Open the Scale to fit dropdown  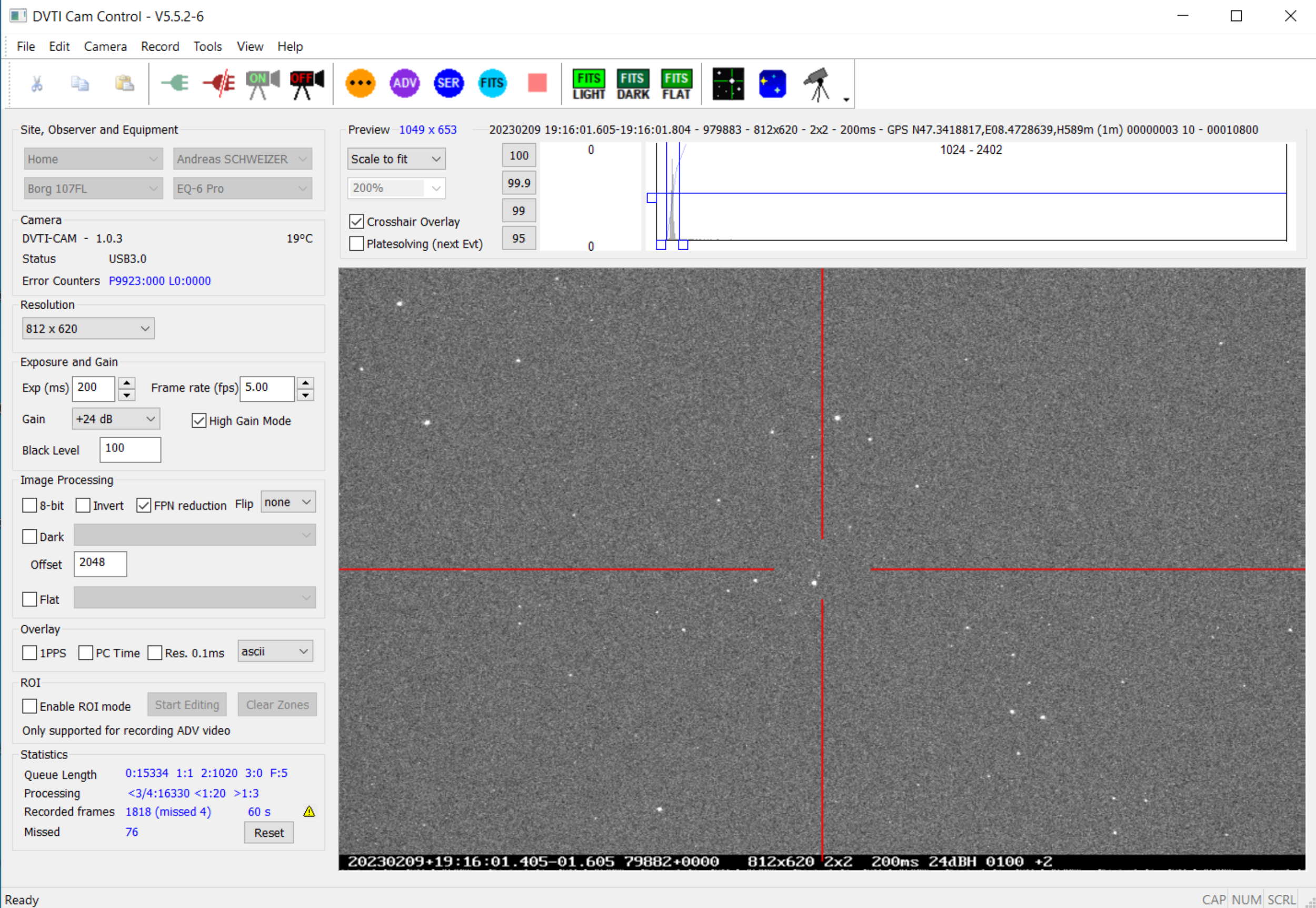tap(396, 159)
